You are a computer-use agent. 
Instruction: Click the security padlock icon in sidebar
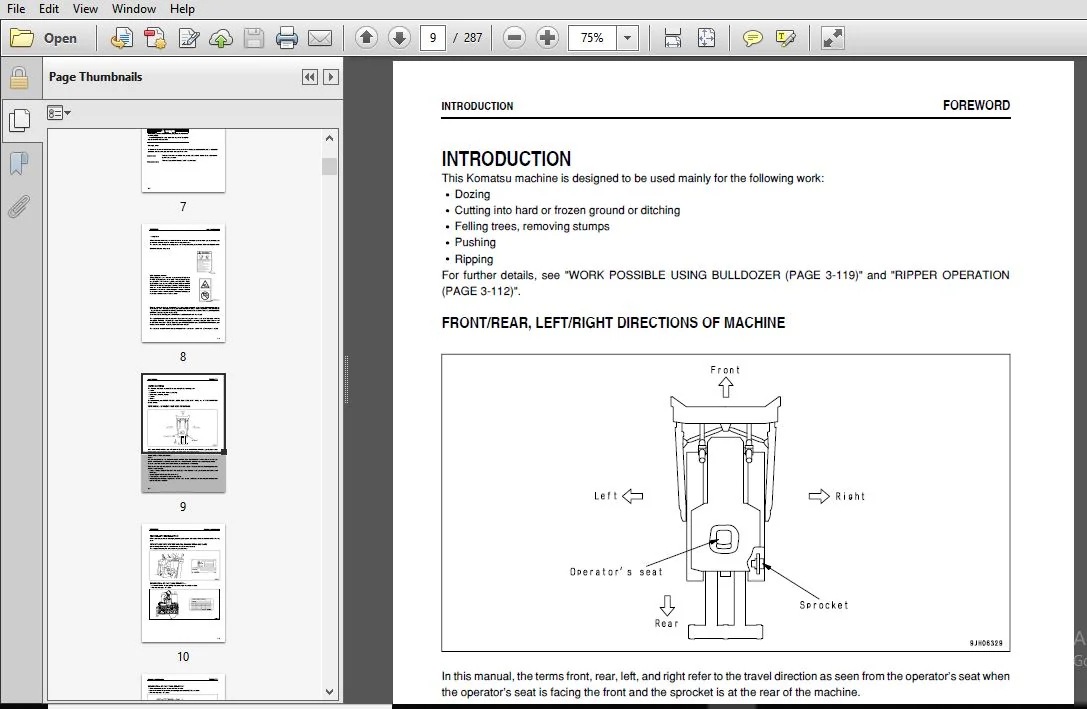[x=19, y=78]
